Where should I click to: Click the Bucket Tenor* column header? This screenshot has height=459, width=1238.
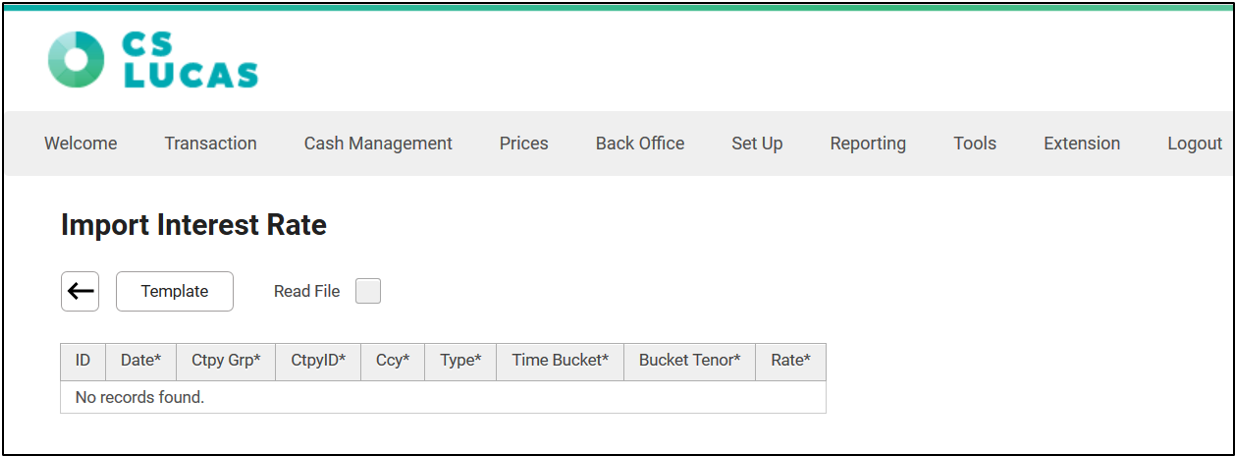click(690, 361)
